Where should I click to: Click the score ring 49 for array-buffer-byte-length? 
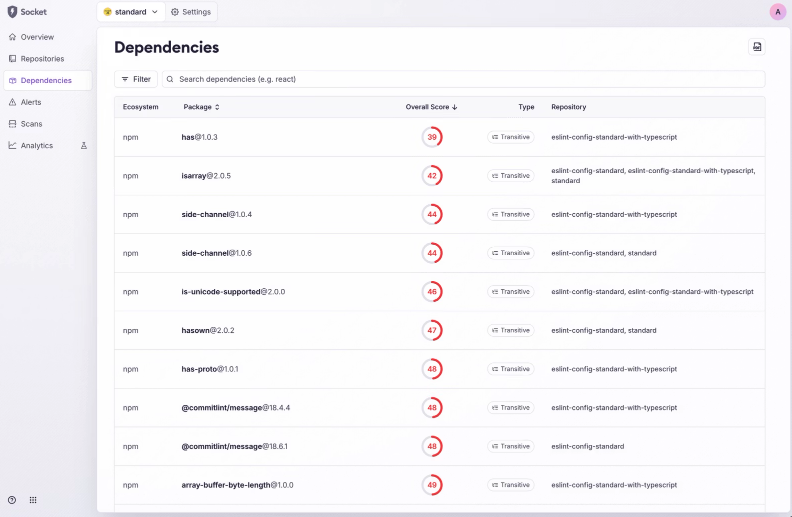point(432,485)
